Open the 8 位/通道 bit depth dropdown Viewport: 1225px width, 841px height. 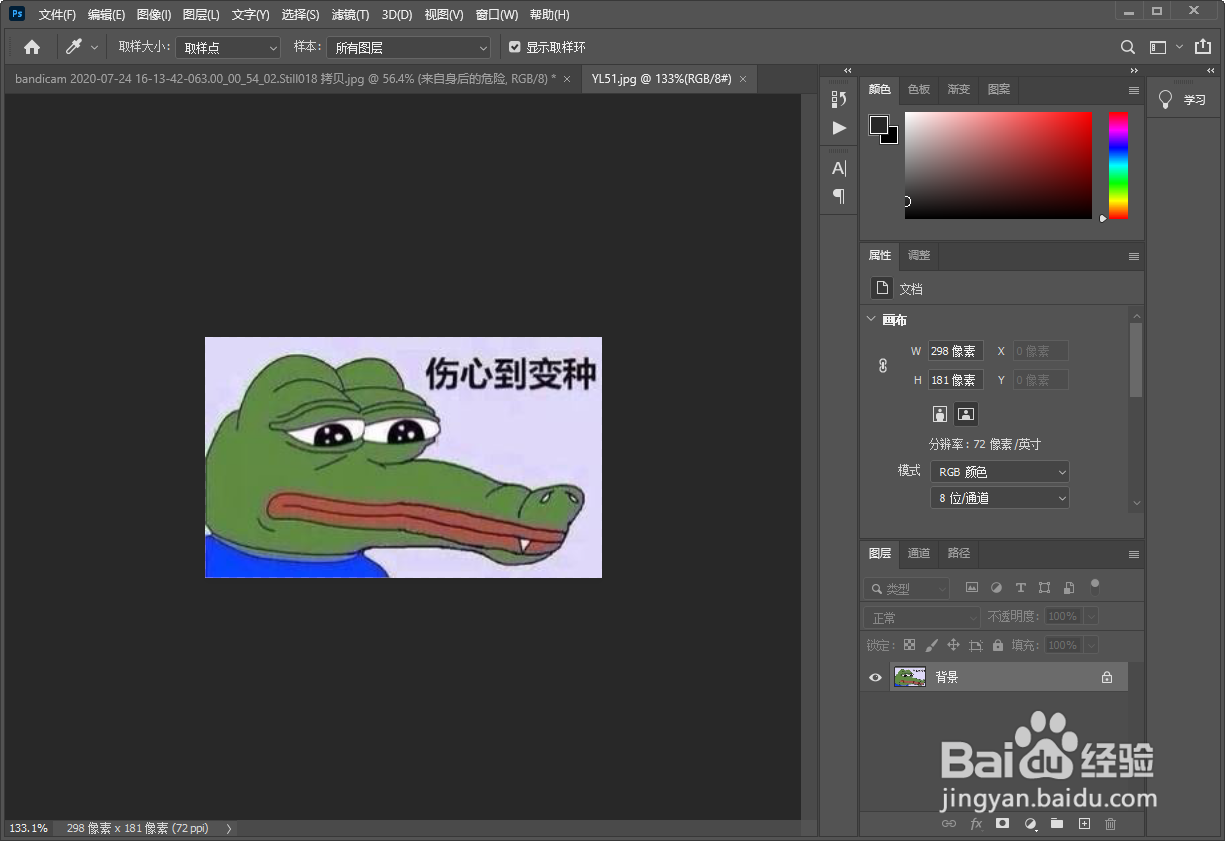pyautogui.click(x=1000, y=497)
